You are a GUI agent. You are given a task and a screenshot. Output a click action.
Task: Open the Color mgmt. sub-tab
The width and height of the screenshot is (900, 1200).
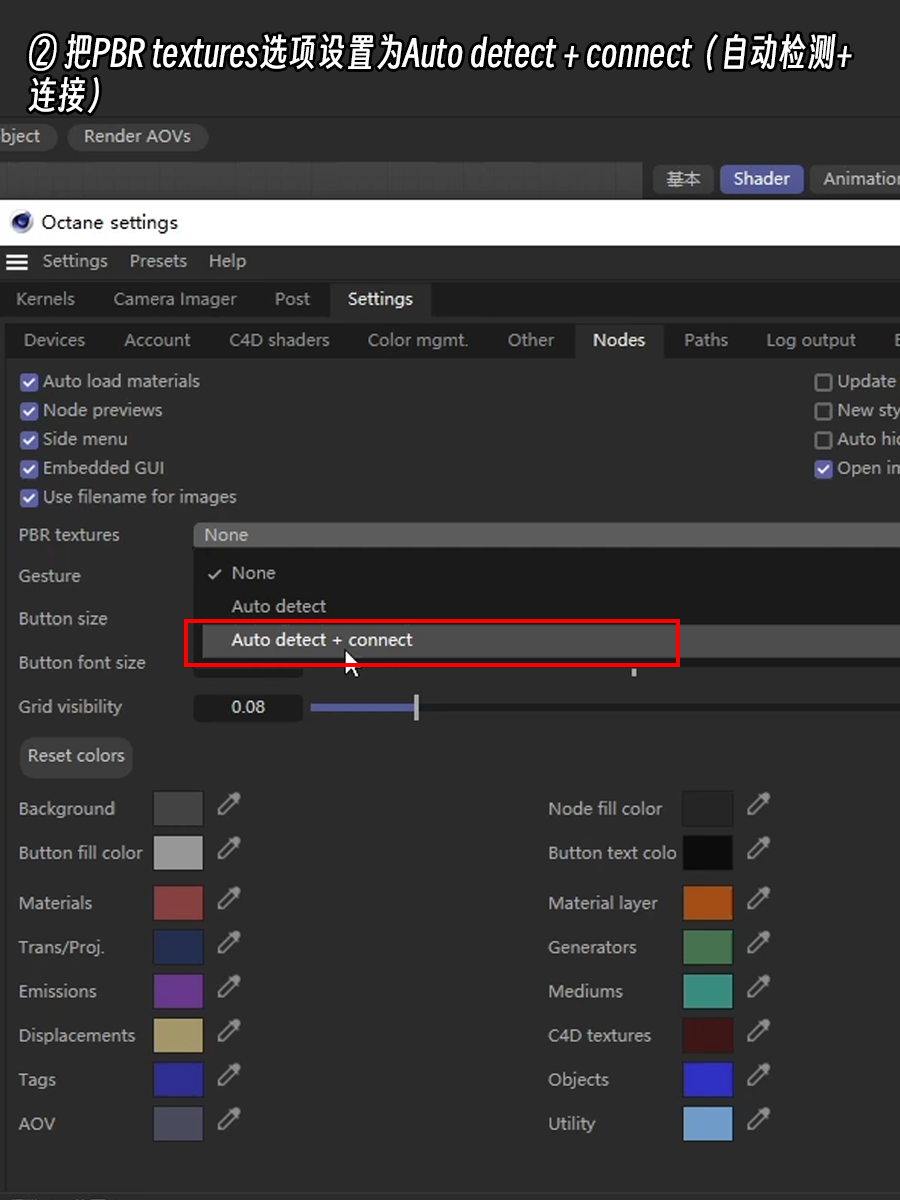418,340
